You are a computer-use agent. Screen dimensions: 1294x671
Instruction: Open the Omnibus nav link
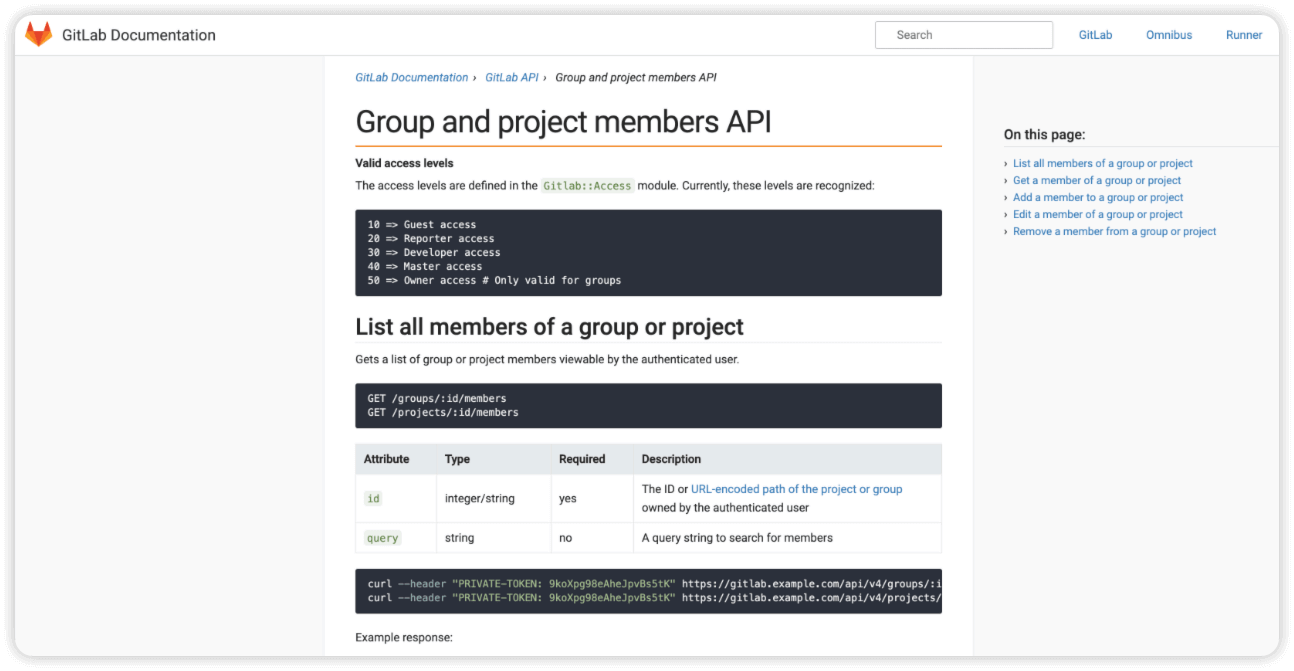(1169, 35)
